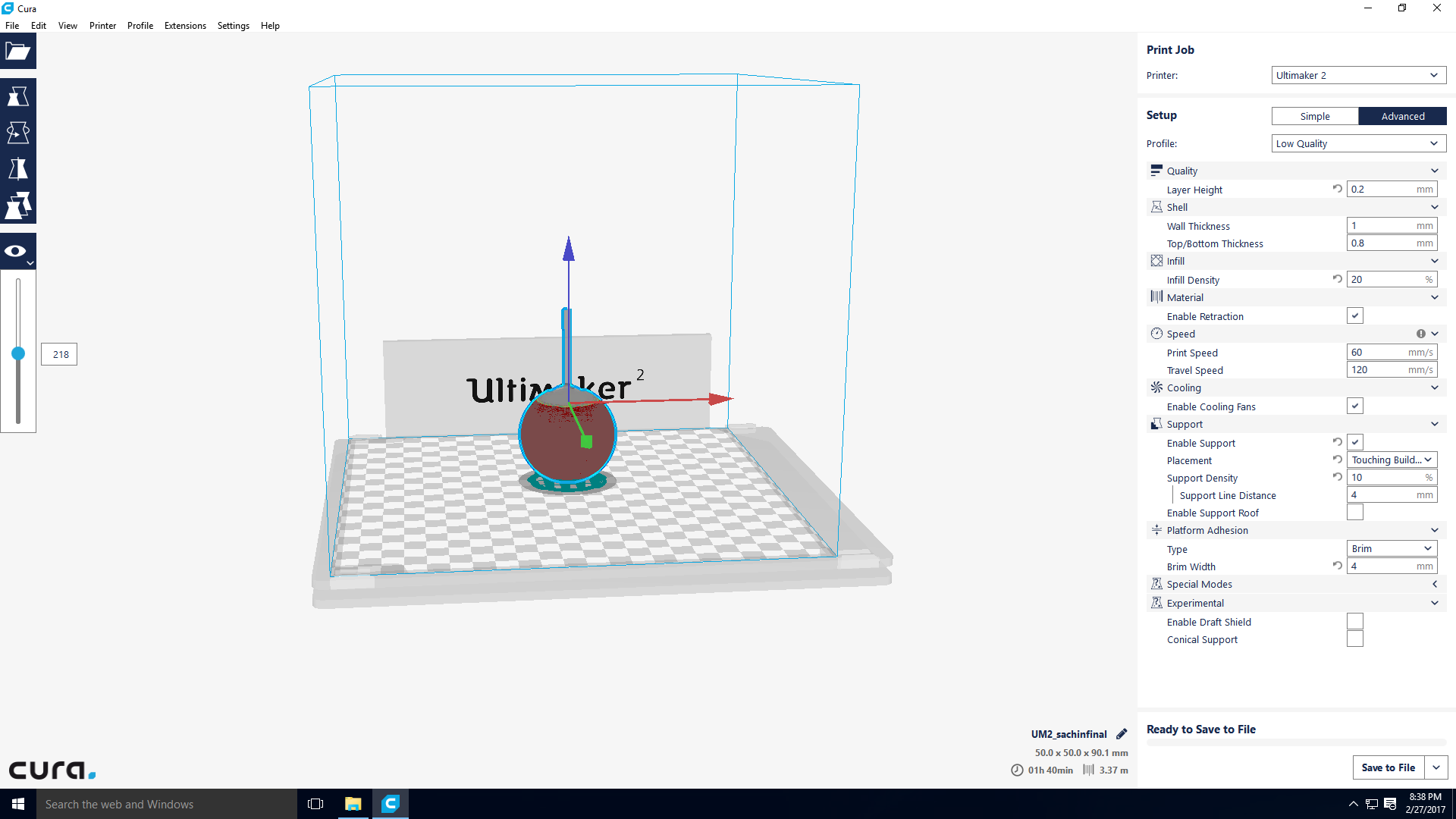Image resolution: width=1456 pixels, height=819 pixels.
Task: Open the View menu
Action: [x=67, y=25]
